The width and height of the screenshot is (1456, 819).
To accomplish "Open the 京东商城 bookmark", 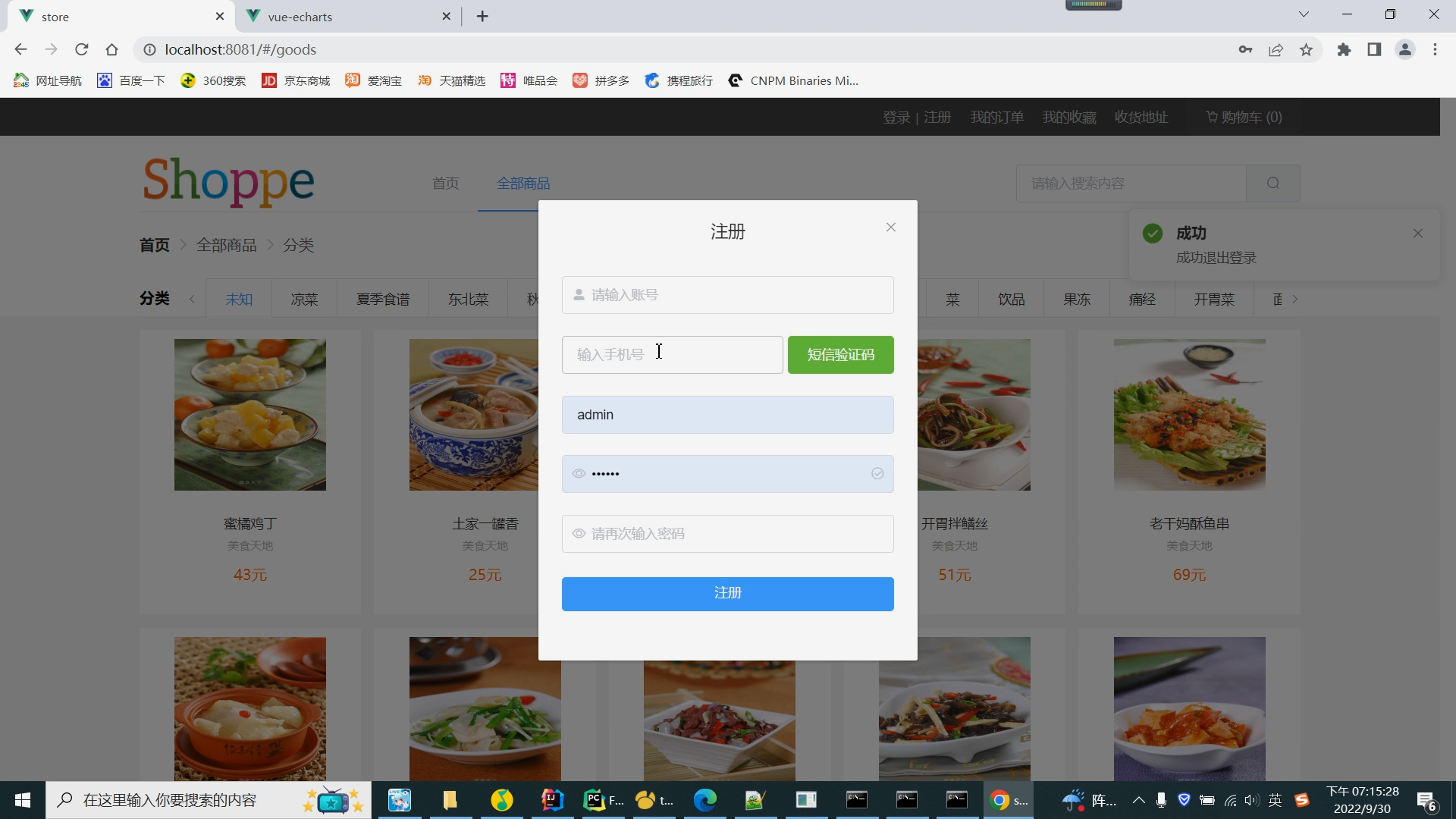I will tap(296, 81).
